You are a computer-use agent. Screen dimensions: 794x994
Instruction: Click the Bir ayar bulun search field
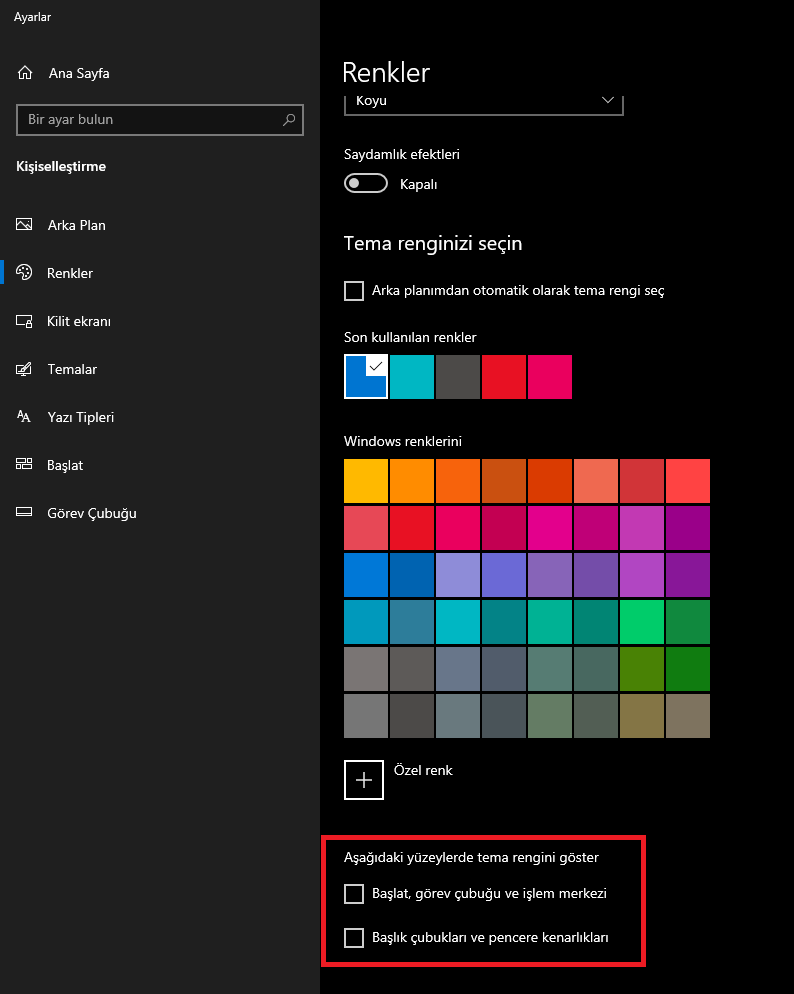click(x=150, y=120)
